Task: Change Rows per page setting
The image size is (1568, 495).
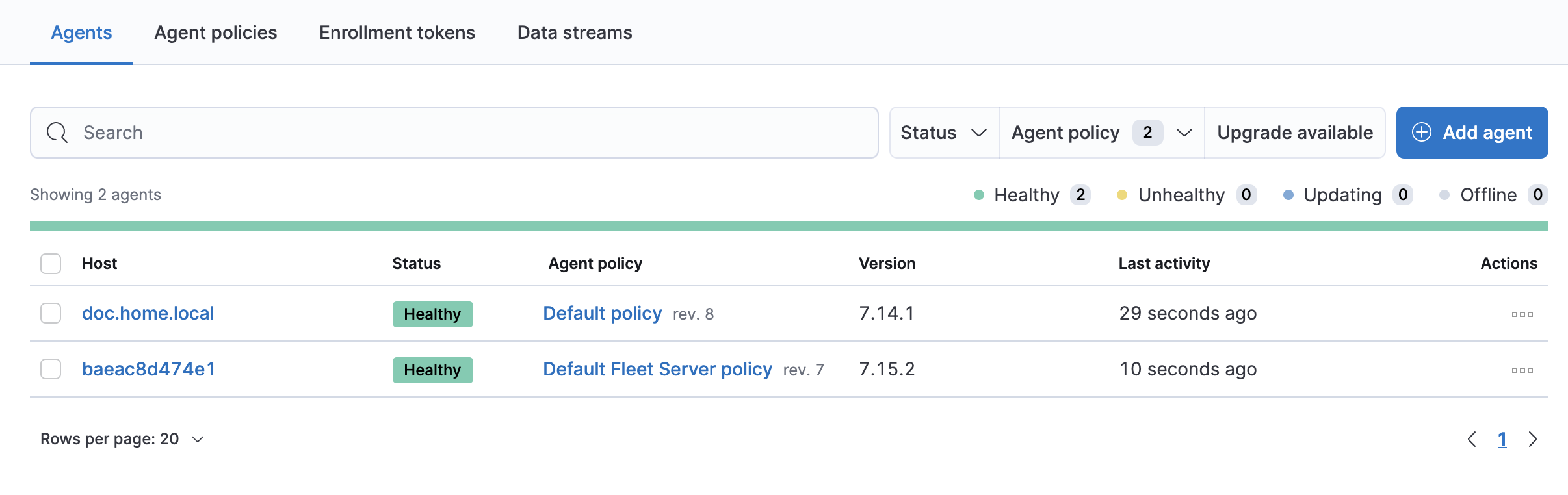Action: pyautogui.click(x=122, y=439)
